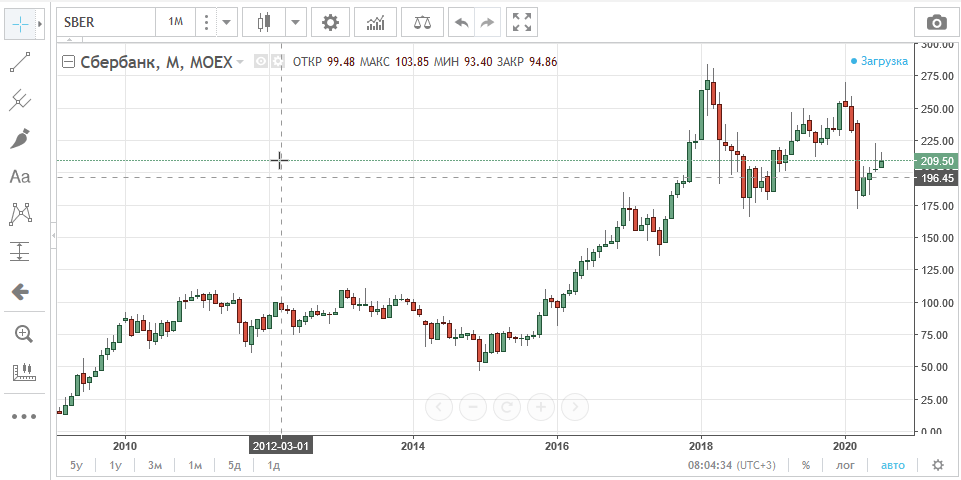Select the left arrow marker tool

[x=20, y=292]
